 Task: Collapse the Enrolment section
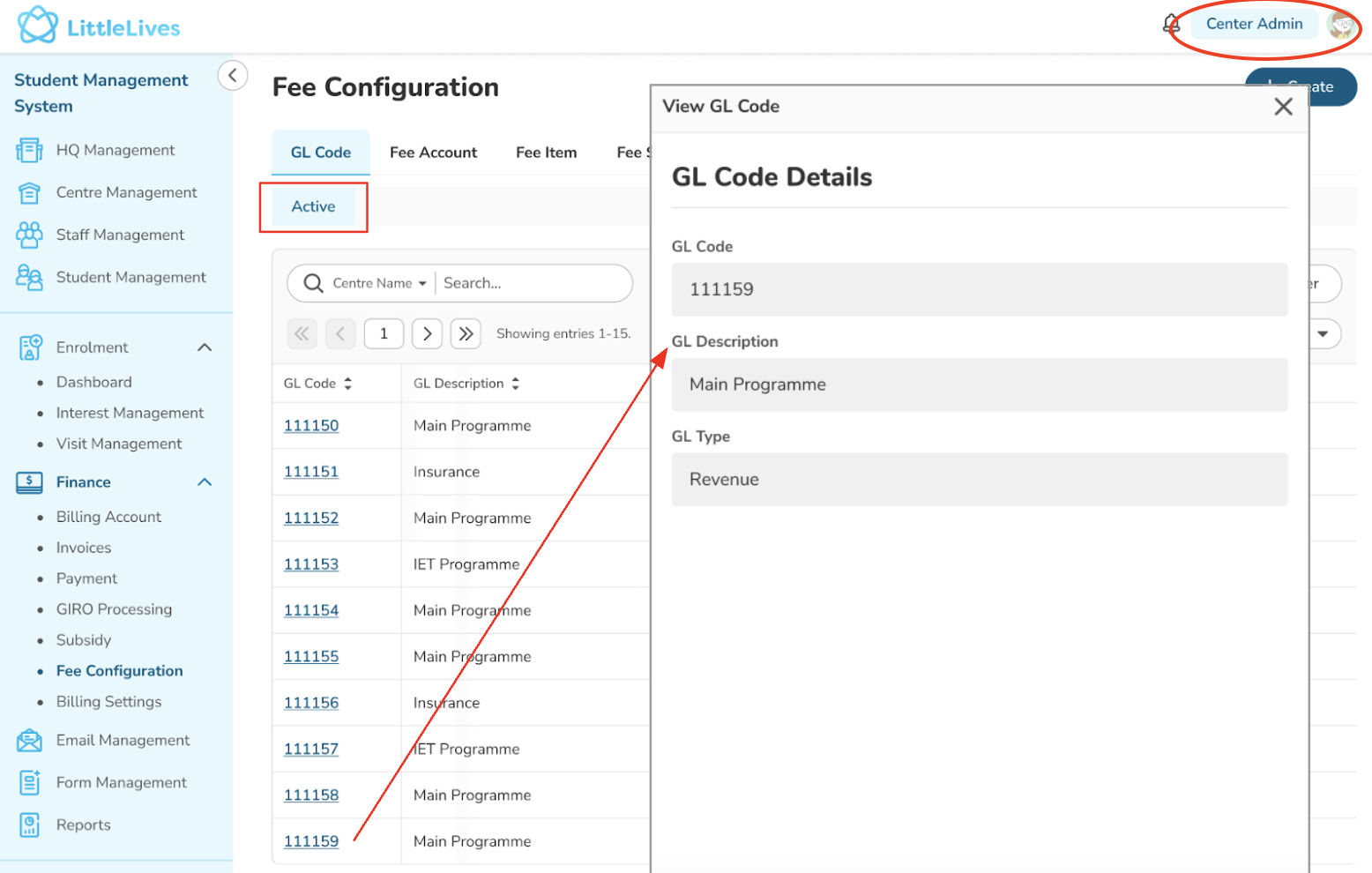click(205, 347)
